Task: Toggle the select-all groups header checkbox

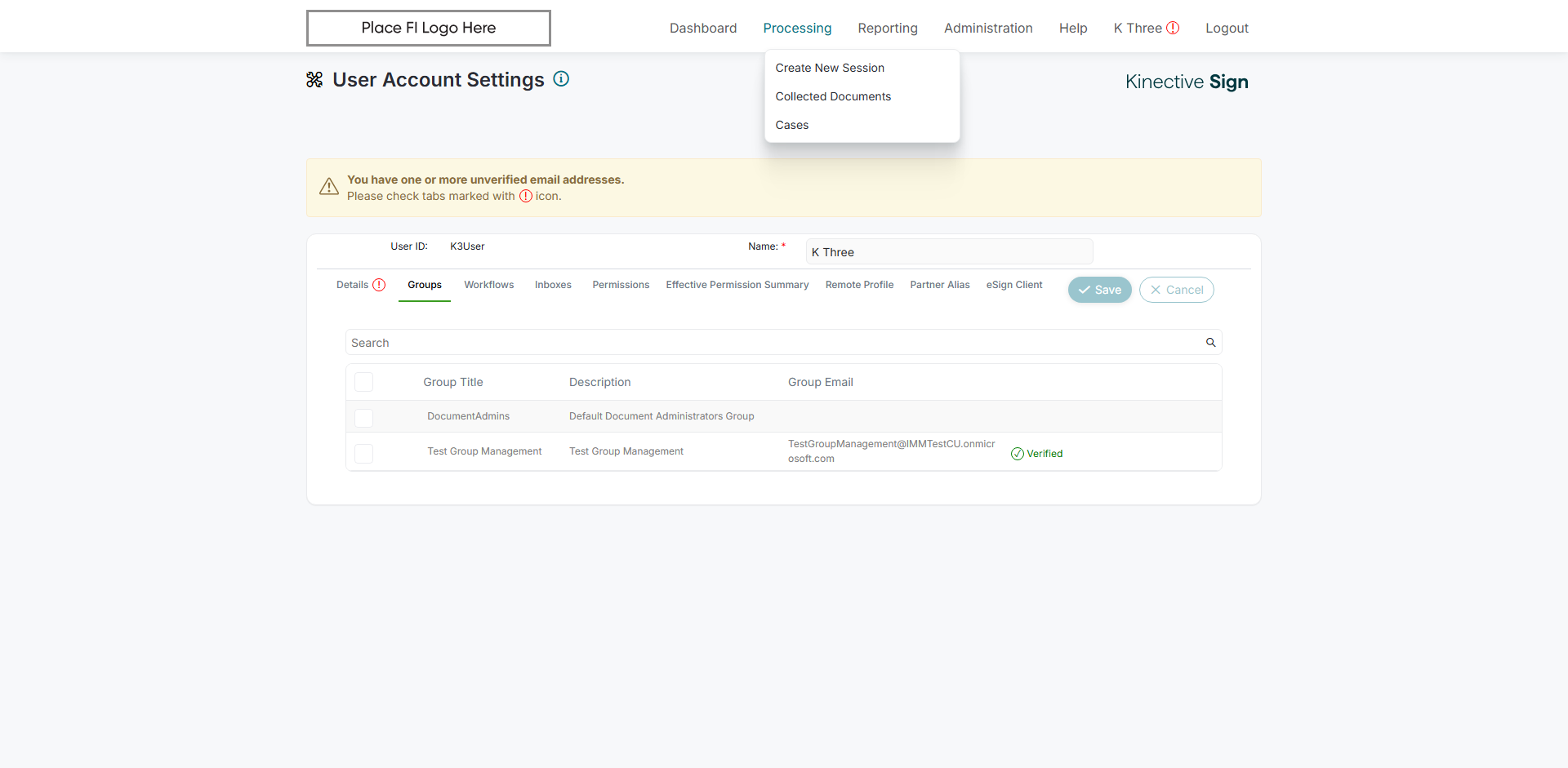Action: pos(364,382)
